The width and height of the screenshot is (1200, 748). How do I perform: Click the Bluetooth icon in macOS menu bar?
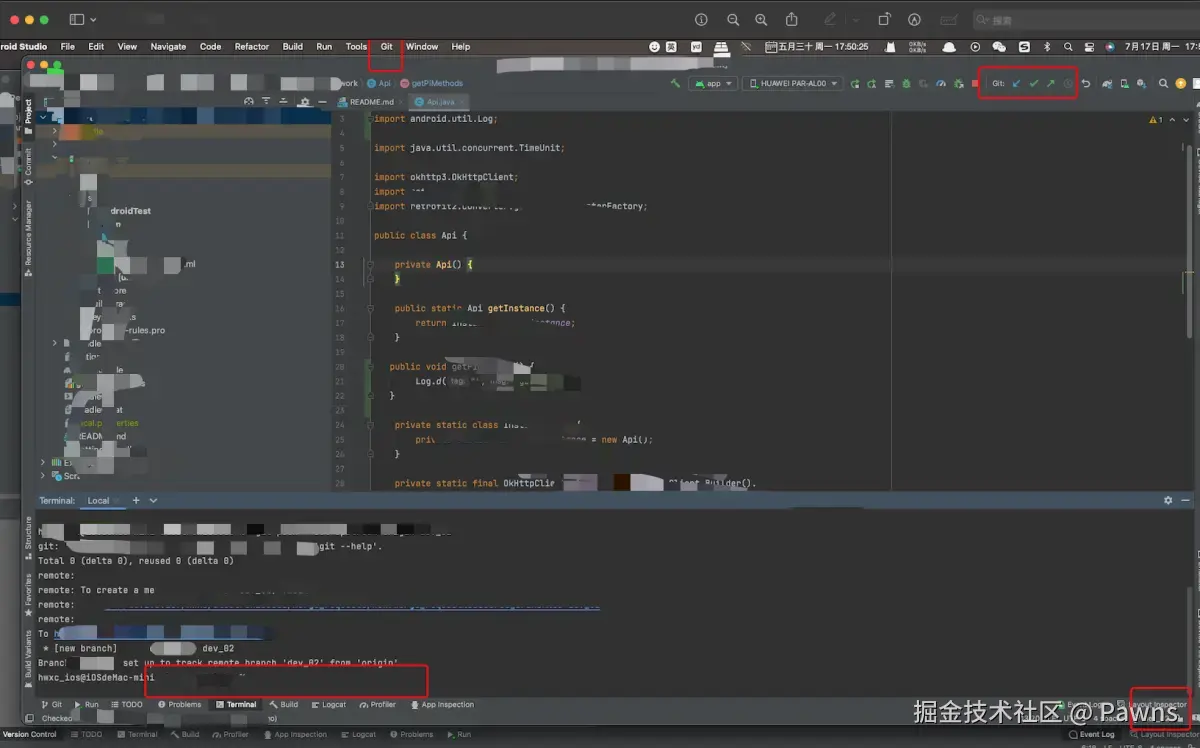coord(1047,47)
